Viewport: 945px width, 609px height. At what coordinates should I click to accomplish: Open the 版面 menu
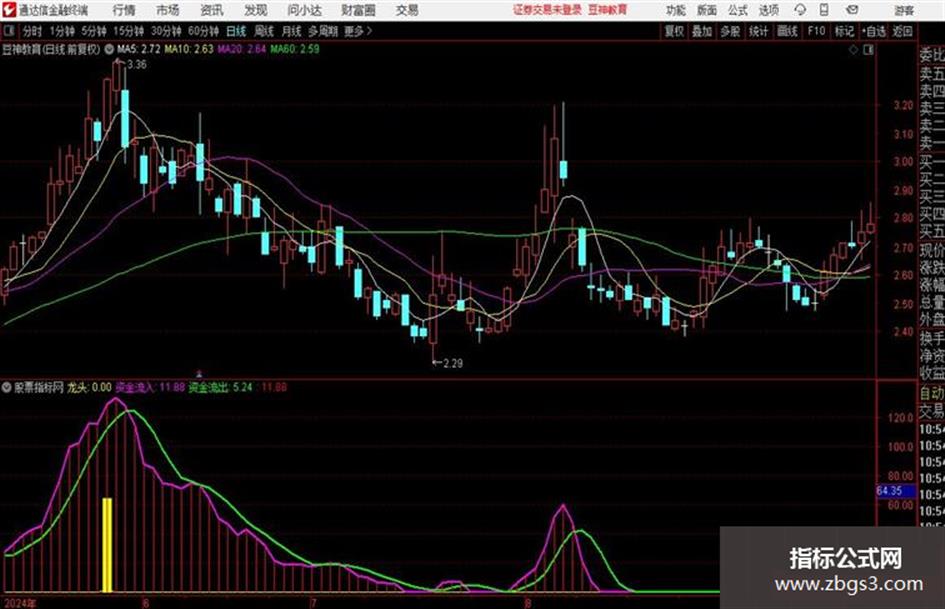click(x=706, y=10)
